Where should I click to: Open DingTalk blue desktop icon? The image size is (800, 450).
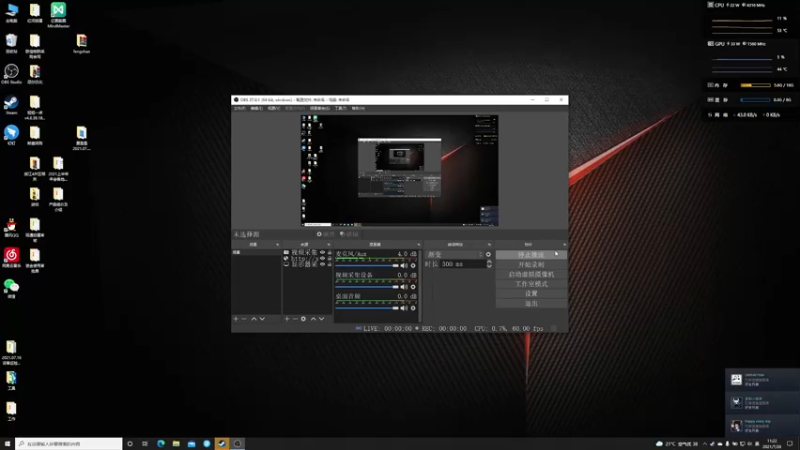tap(11, 135)
